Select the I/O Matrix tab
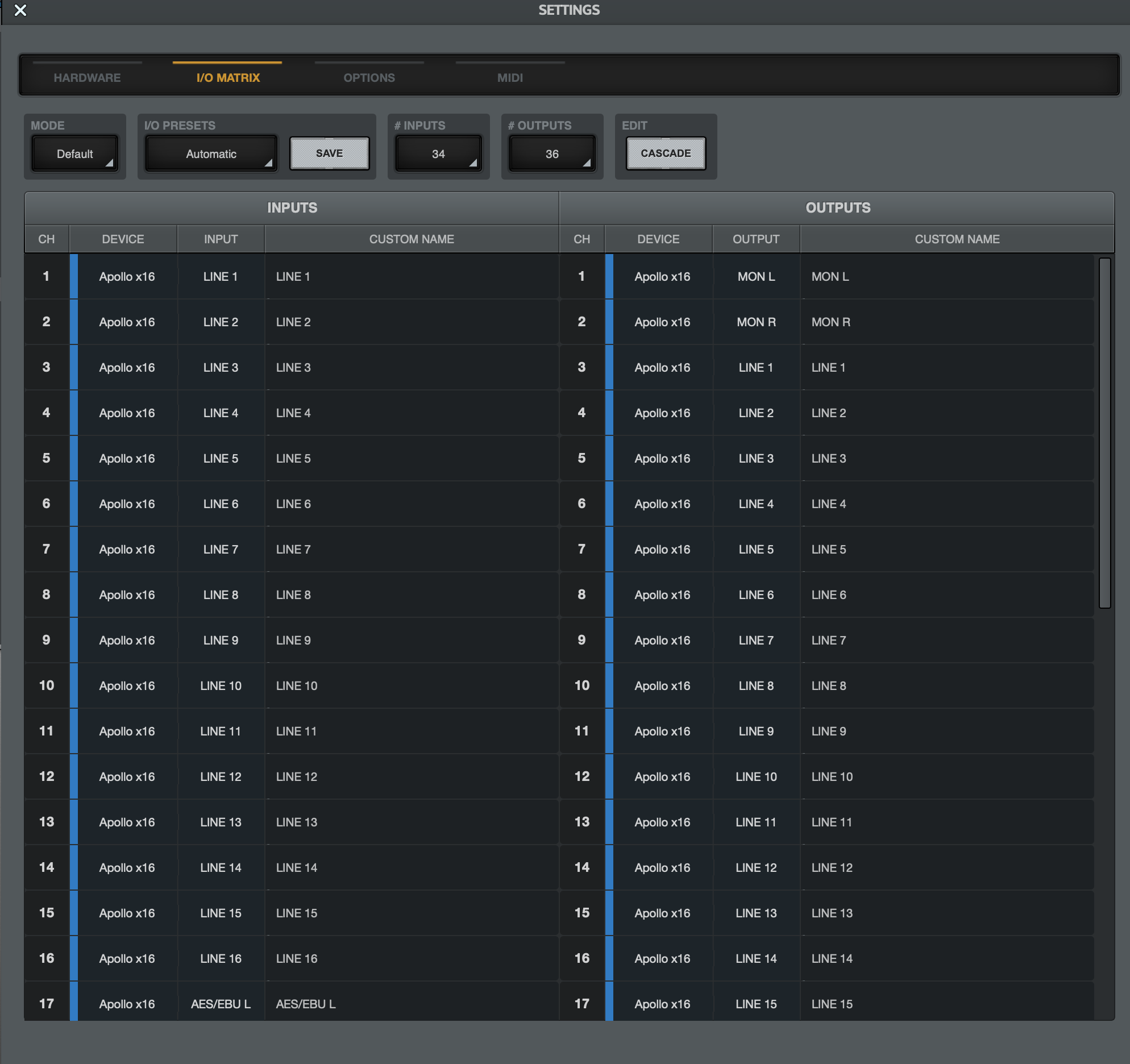 (228, 78)
